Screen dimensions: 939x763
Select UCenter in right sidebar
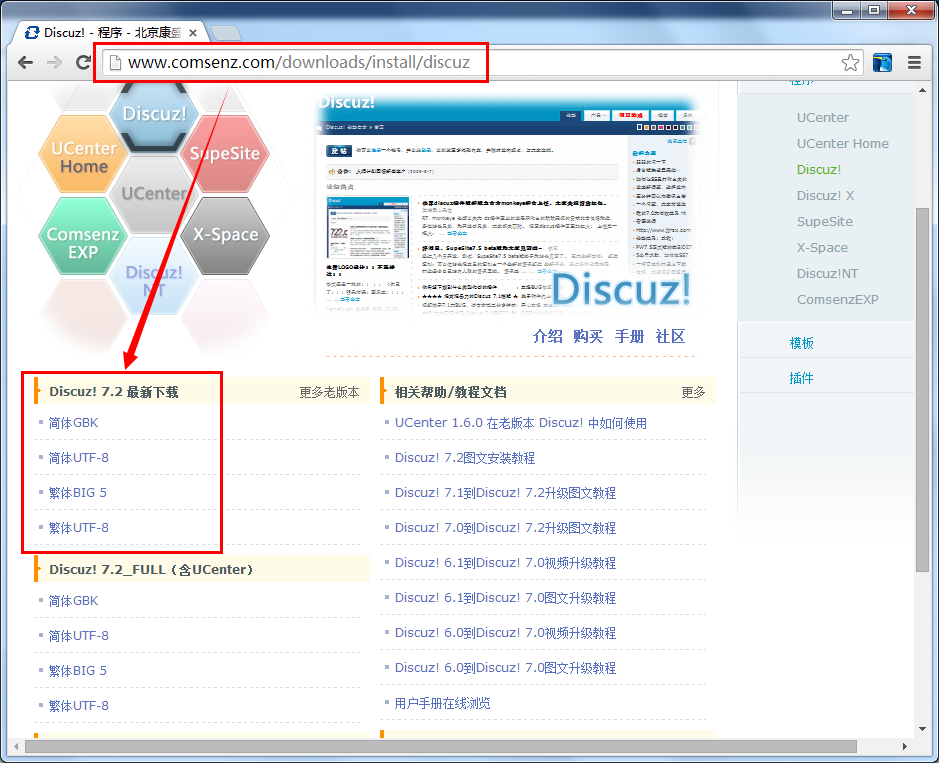pos(823,117)
